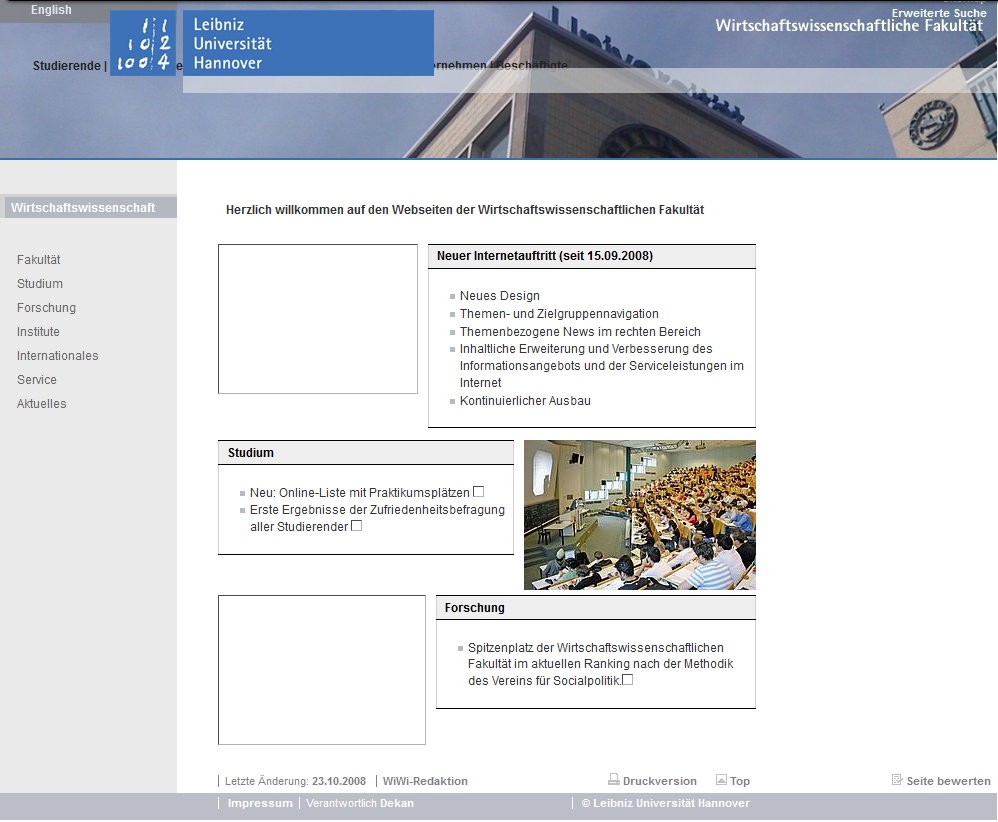Image resolution: width=998 pixels, height=822 pixels.
Task: Select Wirtschaftswissenschaft sidebar heading
Action: click(x=83, y=208)
